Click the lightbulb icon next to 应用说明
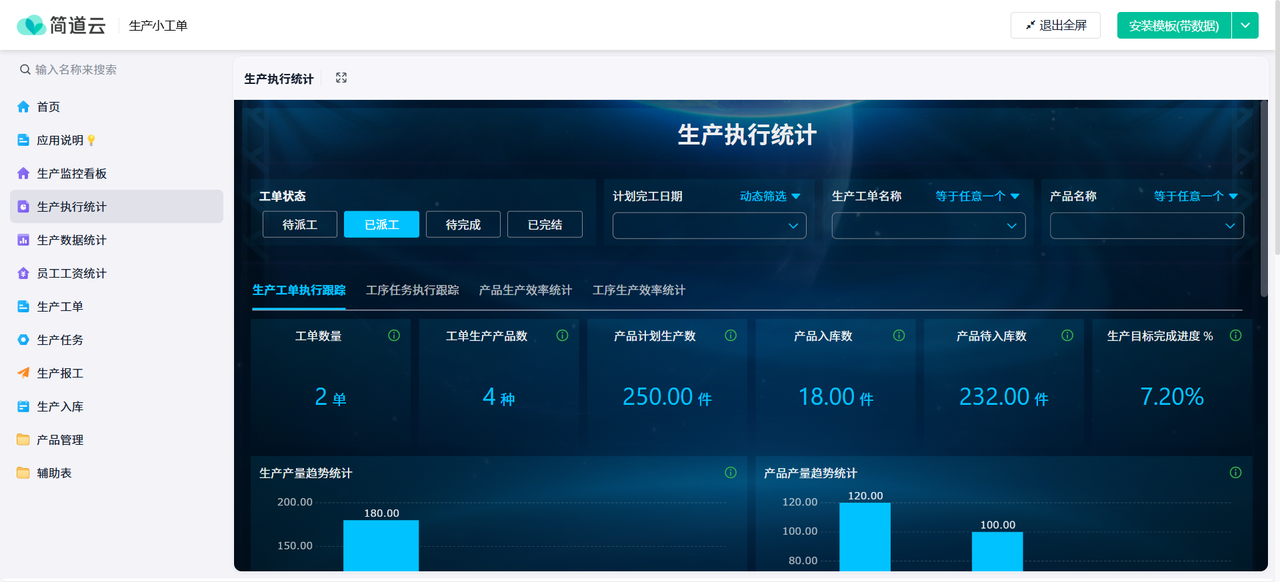This screenshot has height=582, width=1280. pyautogui.click(x=91, y=141)
